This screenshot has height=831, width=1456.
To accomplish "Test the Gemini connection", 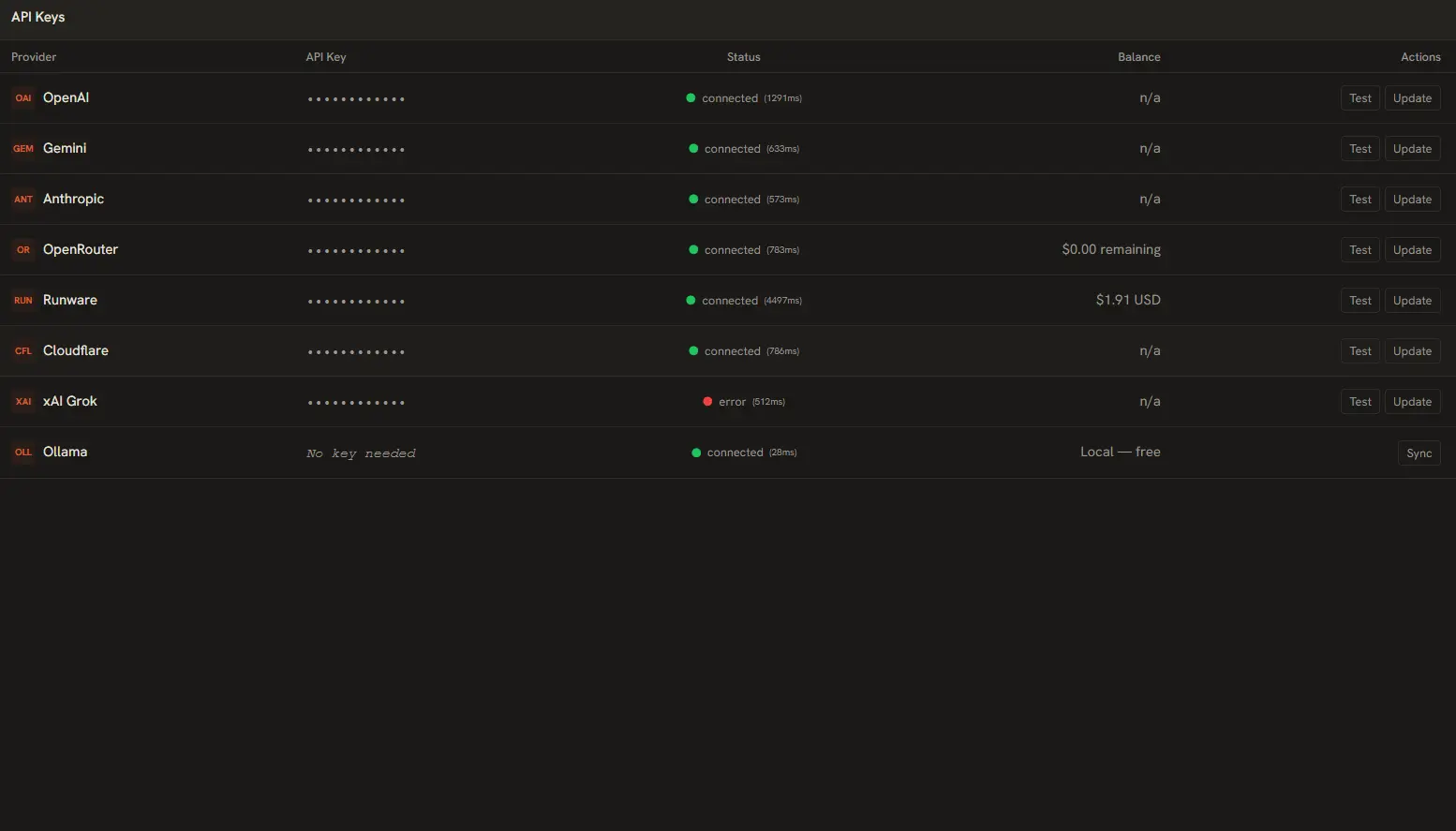I will tap(1360, 149).
